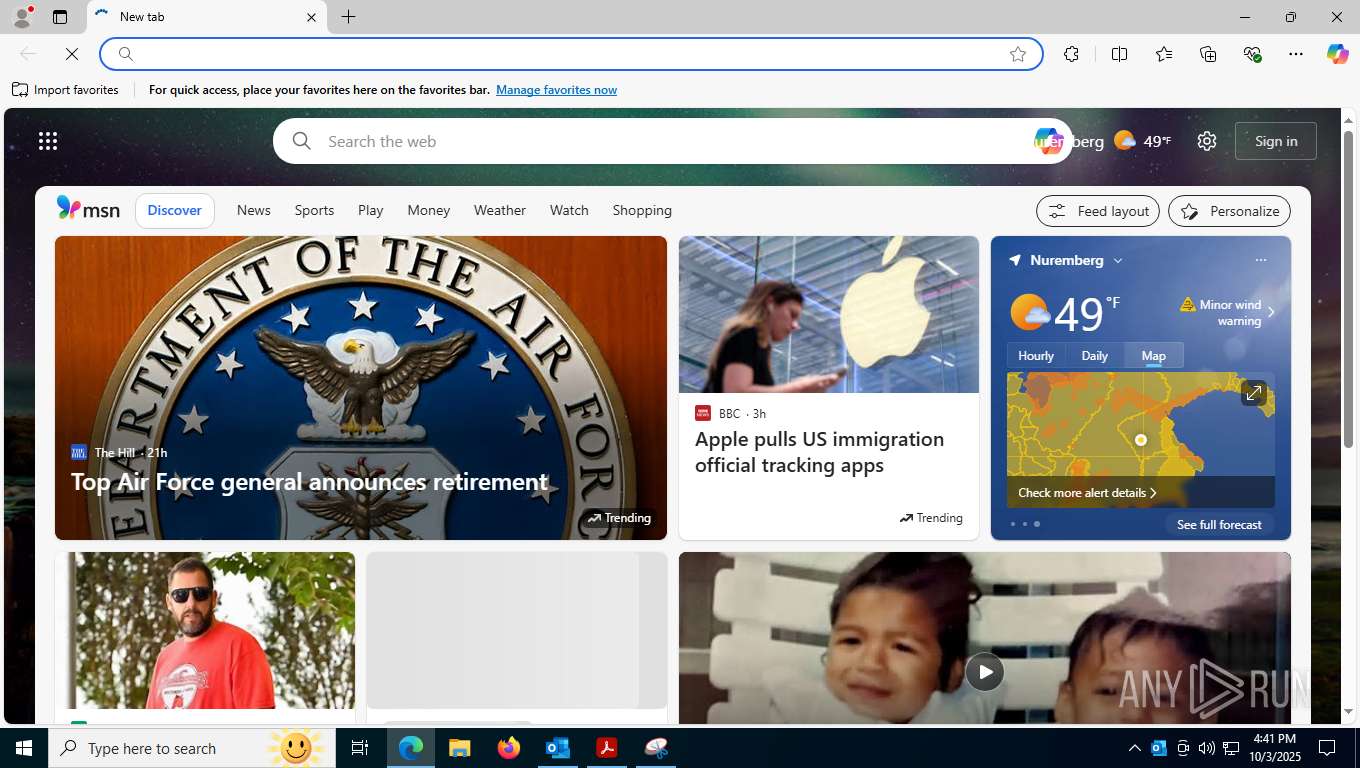Open the weather card options ellipsis
1360x768 pixels.
[1261, 260]
